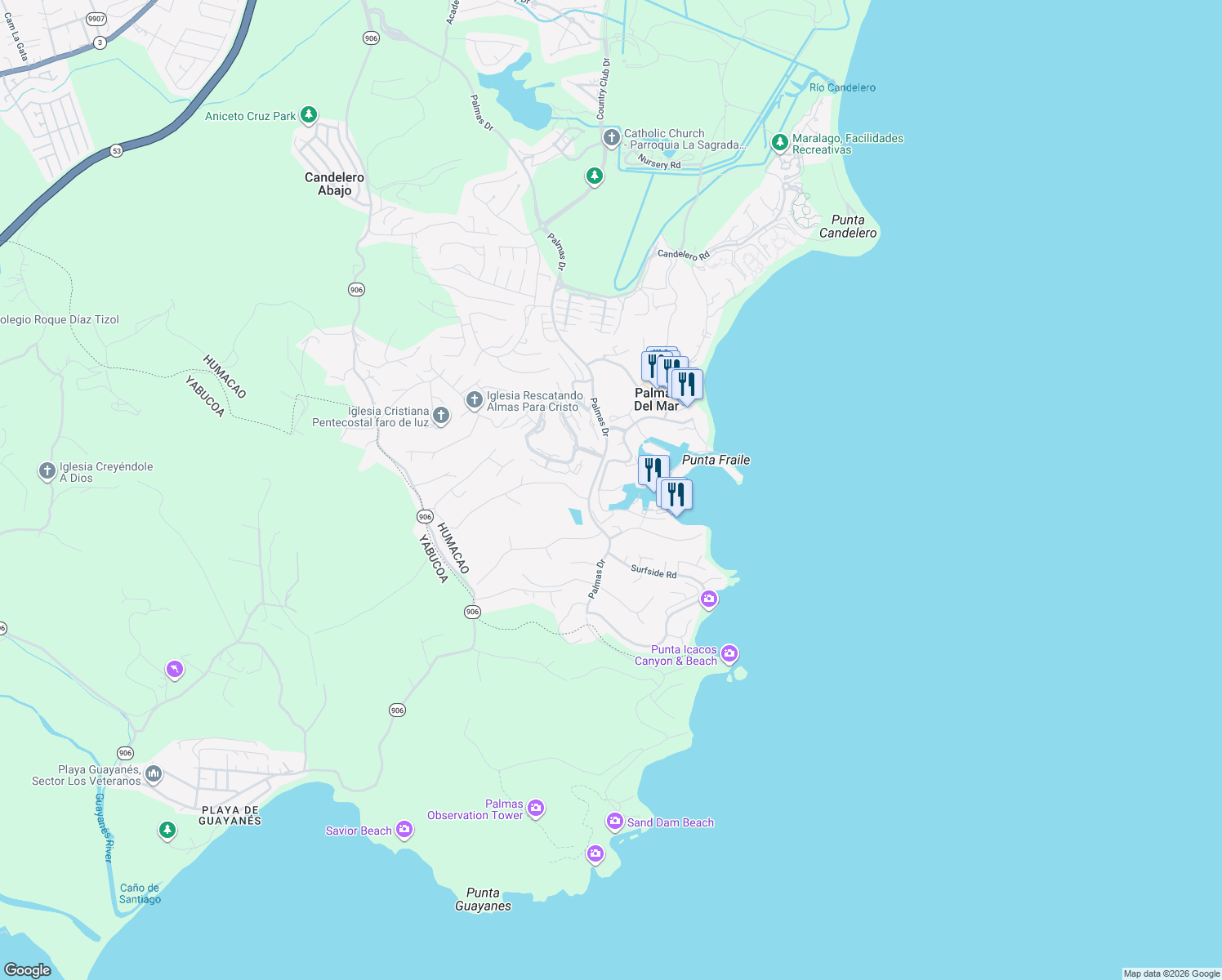Select the route 906 road shield
The width and height of the screenshot is (1222, 980).
[356, 288]
